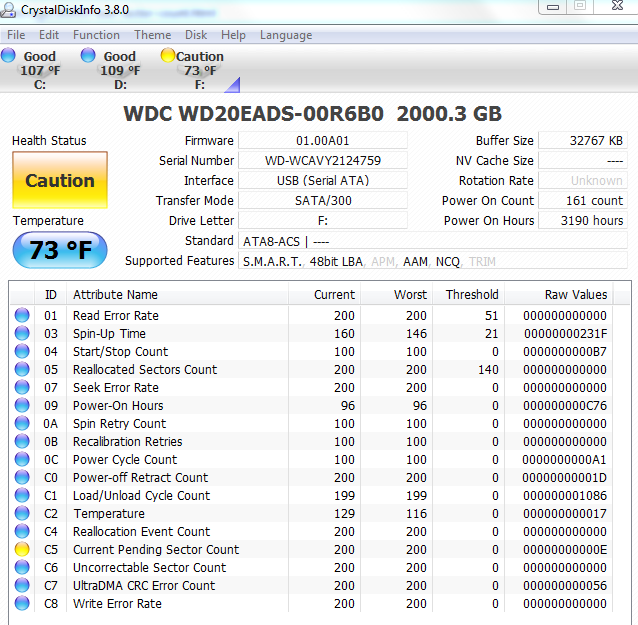Image resolution: width=638 pixels, height=625 pixels.
Task: Select the D: drive Good status orb
Action: [88, 56]
